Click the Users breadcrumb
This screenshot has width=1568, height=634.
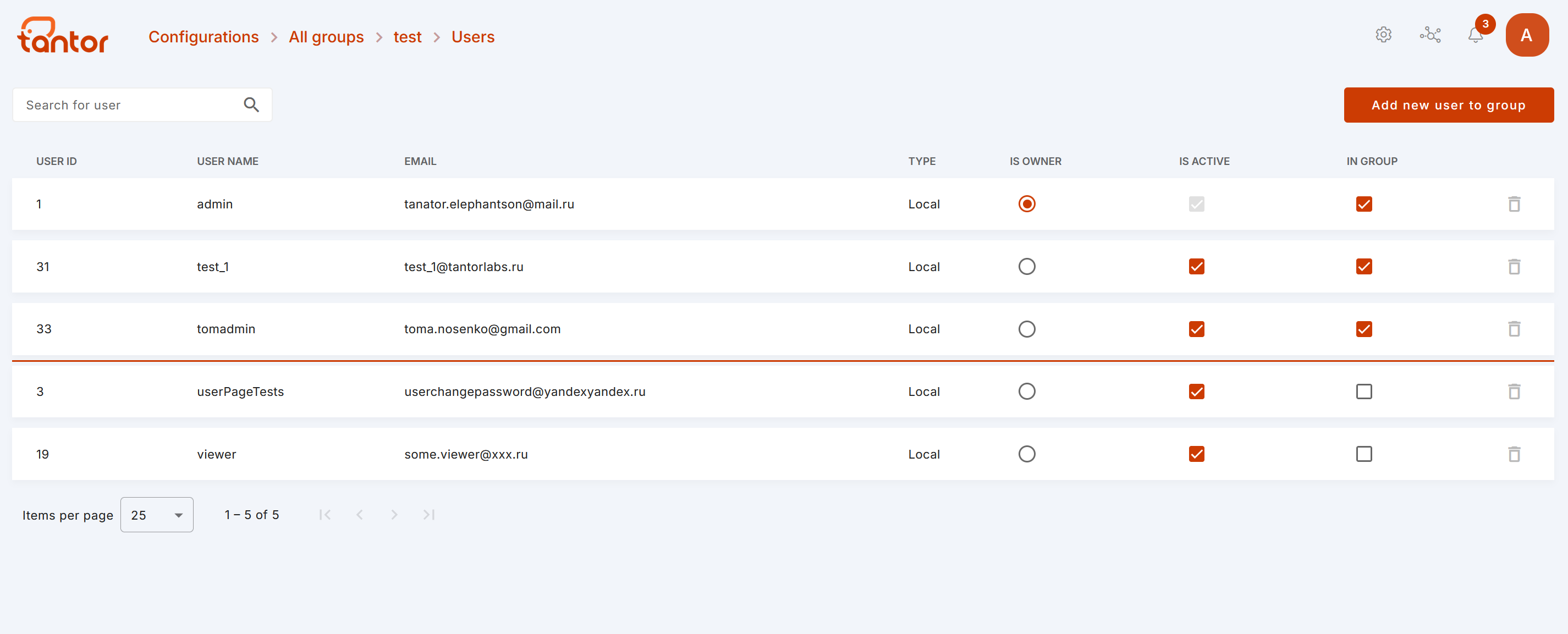[472, 37]
